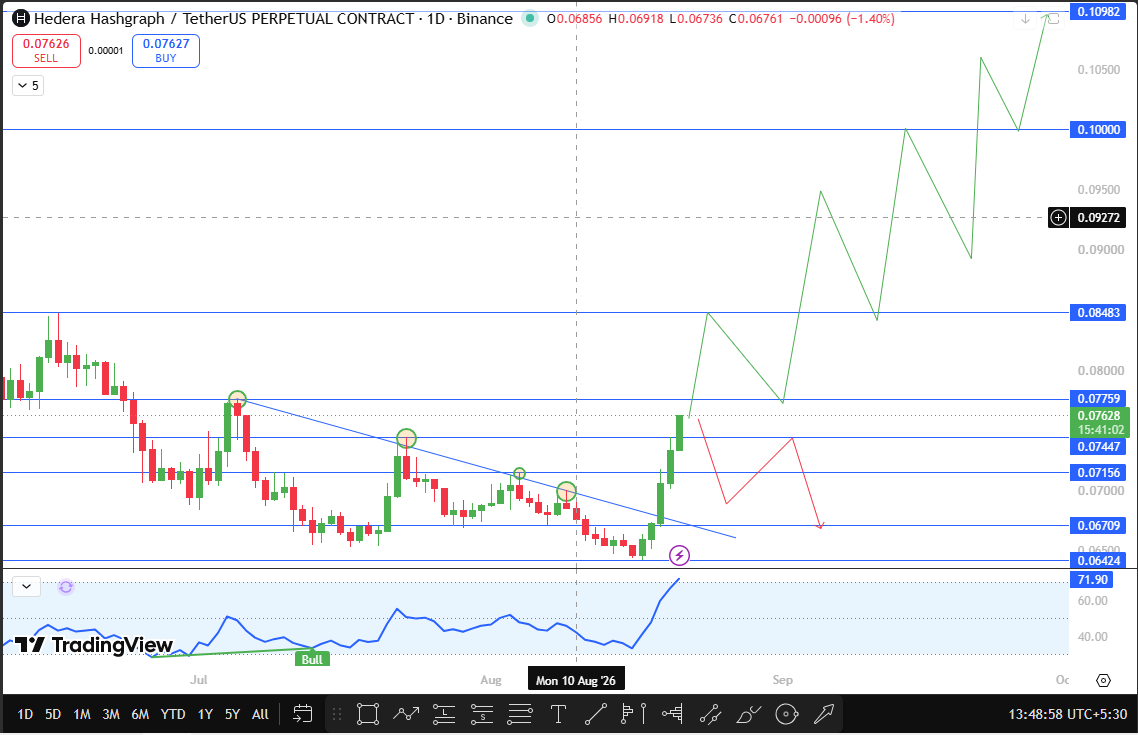
Task: Select the 1D time range
Action: (25, 714)
